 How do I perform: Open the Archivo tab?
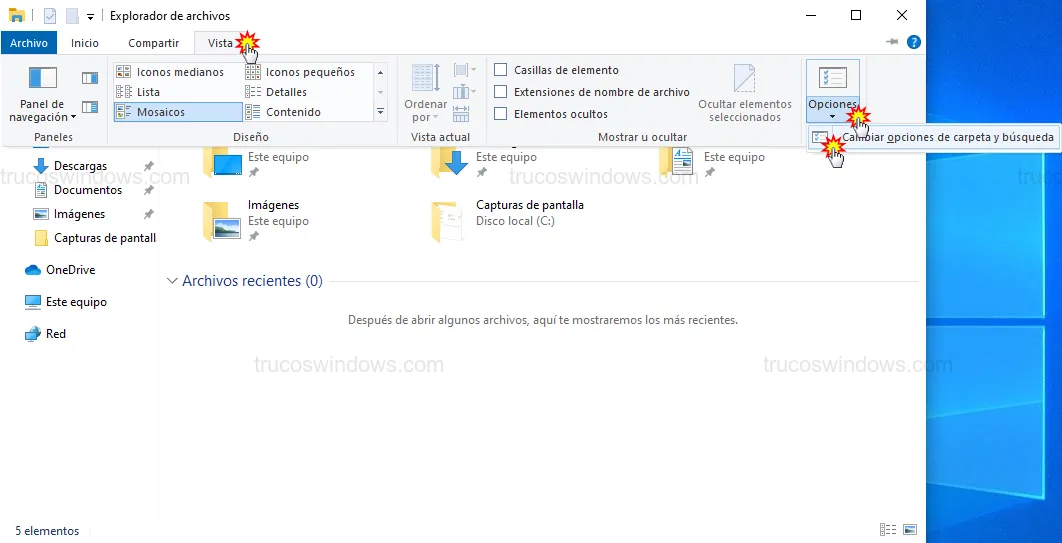pos(29,43)
